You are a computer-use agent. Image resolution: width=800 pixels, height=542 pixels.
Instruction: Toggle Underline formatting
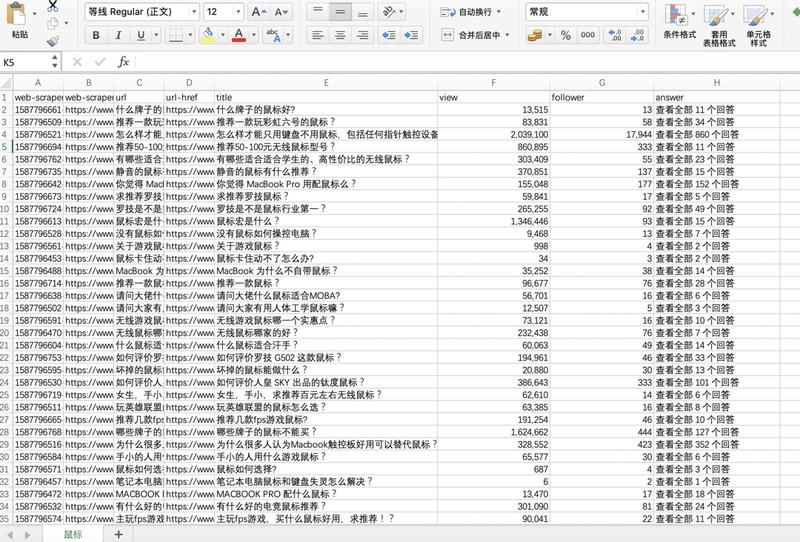pos(141,35)
